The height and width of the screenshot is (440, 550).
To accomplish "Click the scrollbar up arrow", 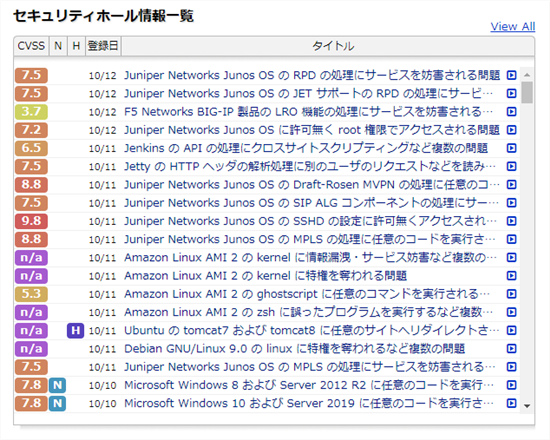I will pos(527,75).
